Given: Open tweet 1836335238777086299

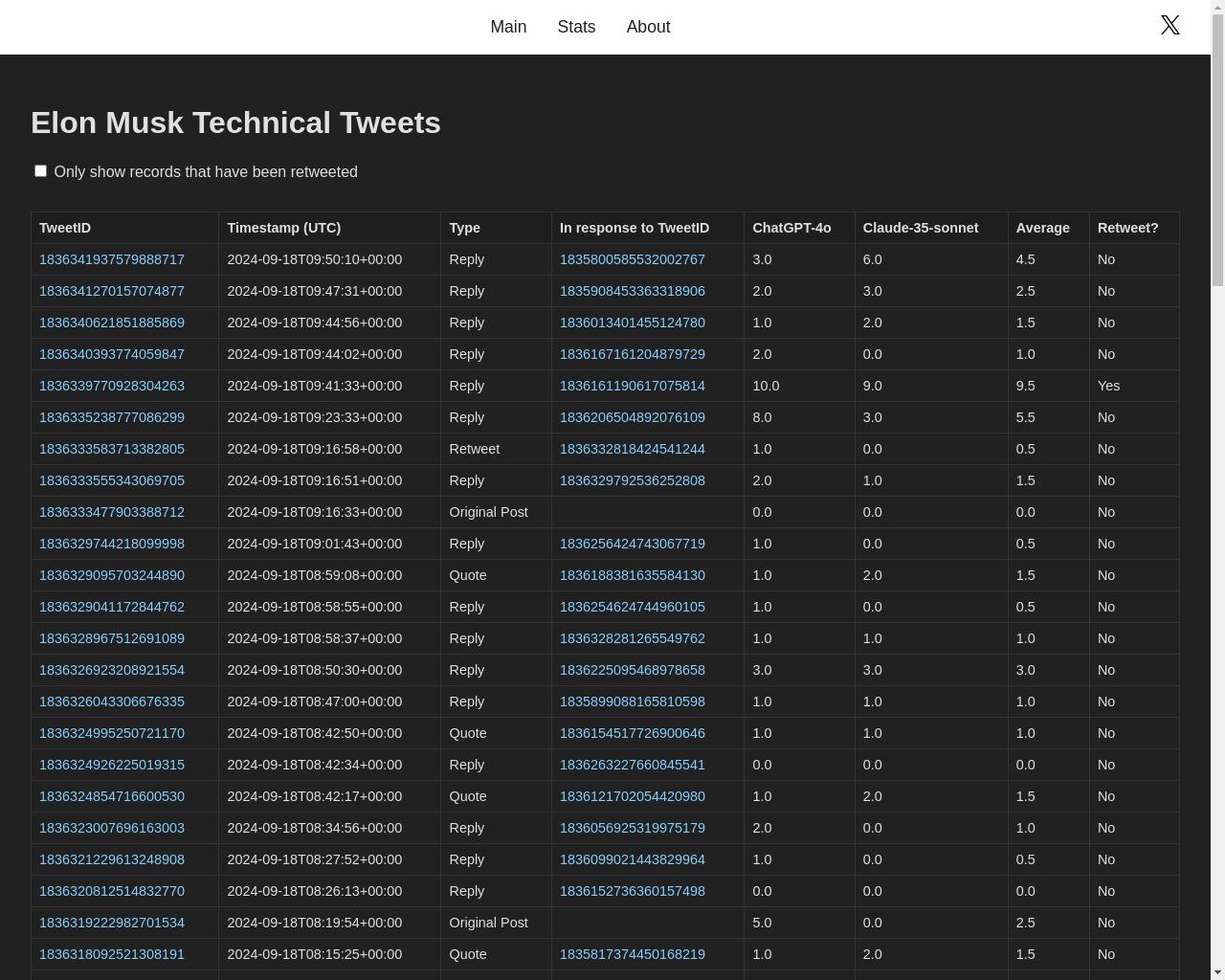Looking at the screenshot, I should (112, 417).
